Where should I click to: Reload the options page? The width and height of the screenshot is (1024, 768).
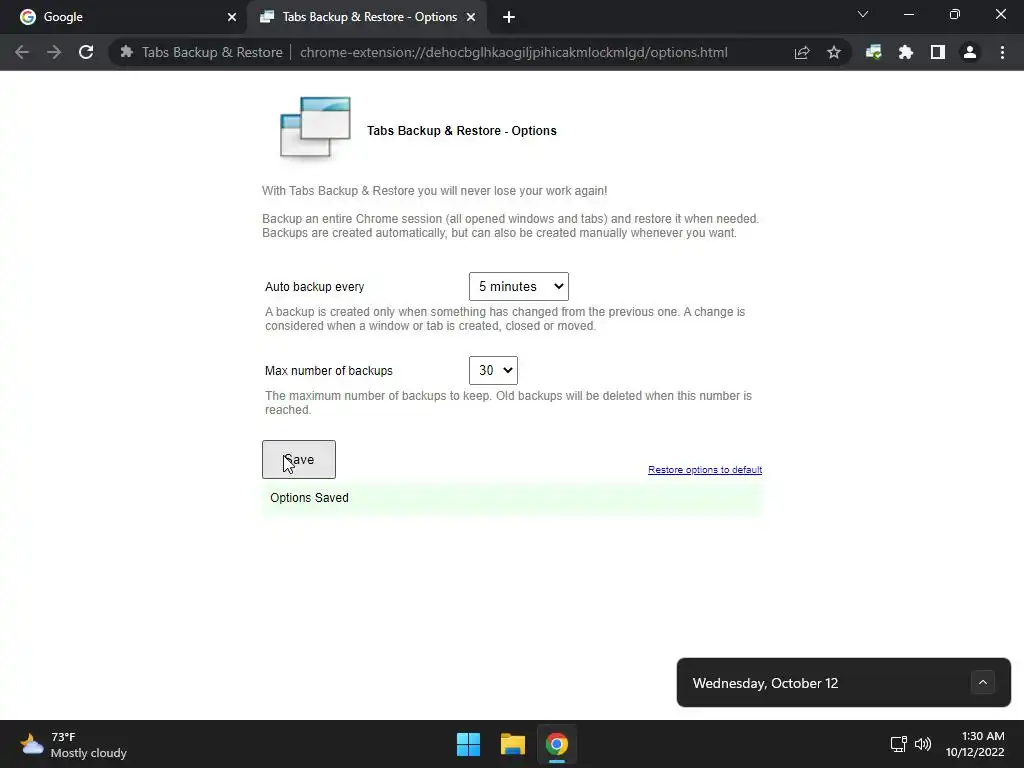(86, 52)
